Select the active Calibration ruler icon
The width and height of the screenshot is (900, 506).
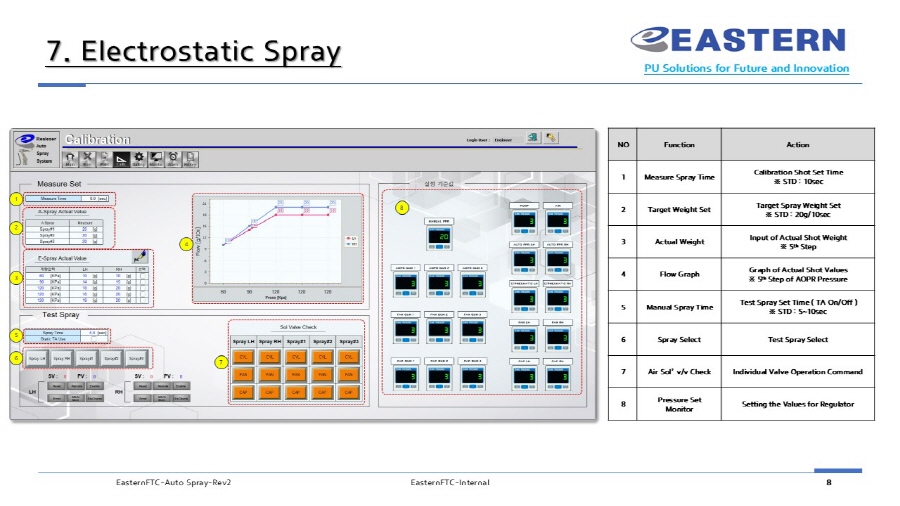click(121, 159)
